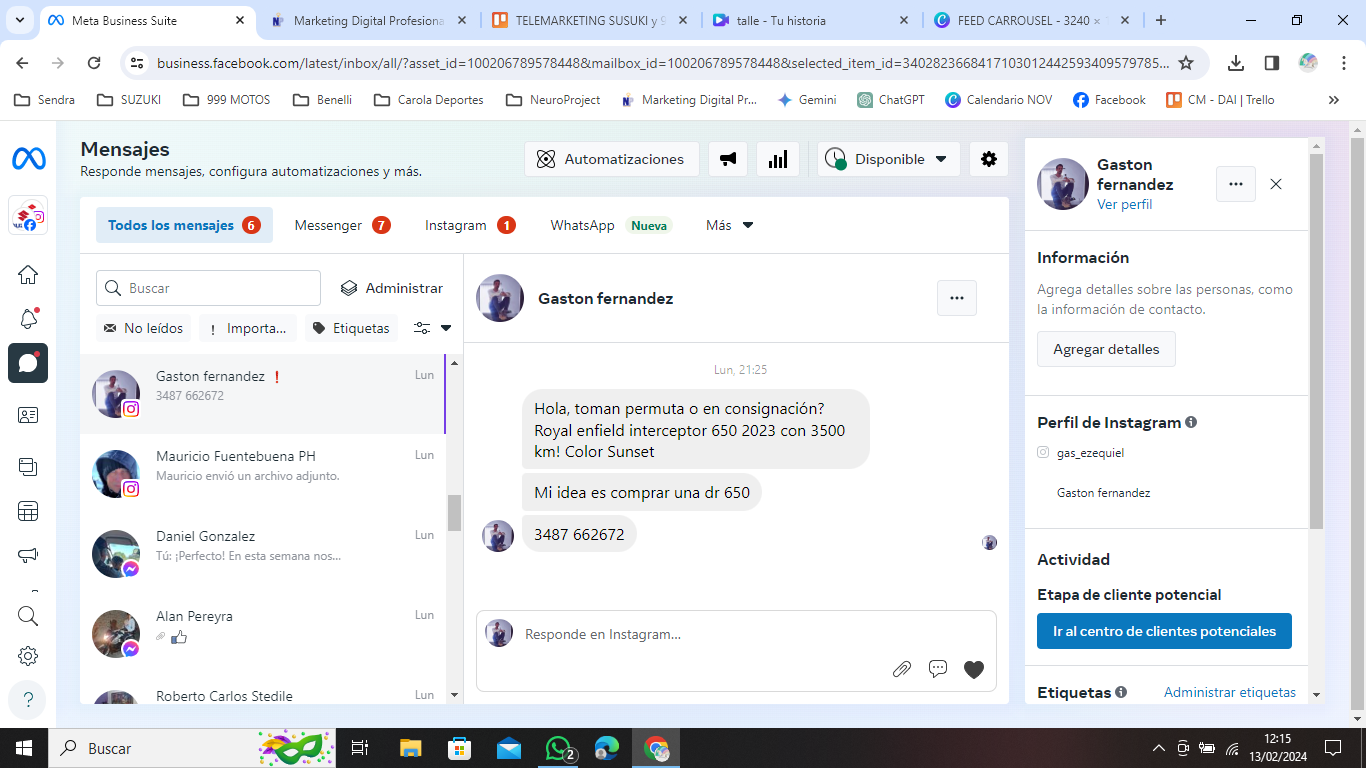Toggle the Importante filter chip
Viewport: 1366px width, 768px height.
[x=247, y=328]
